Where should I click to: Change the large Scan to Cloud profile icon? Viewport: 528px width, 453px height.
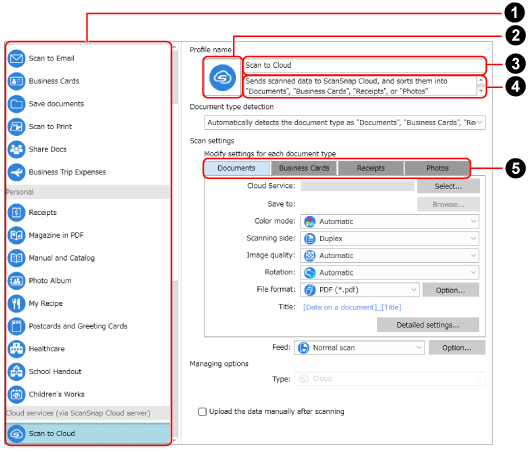click(x=223, y=78)
